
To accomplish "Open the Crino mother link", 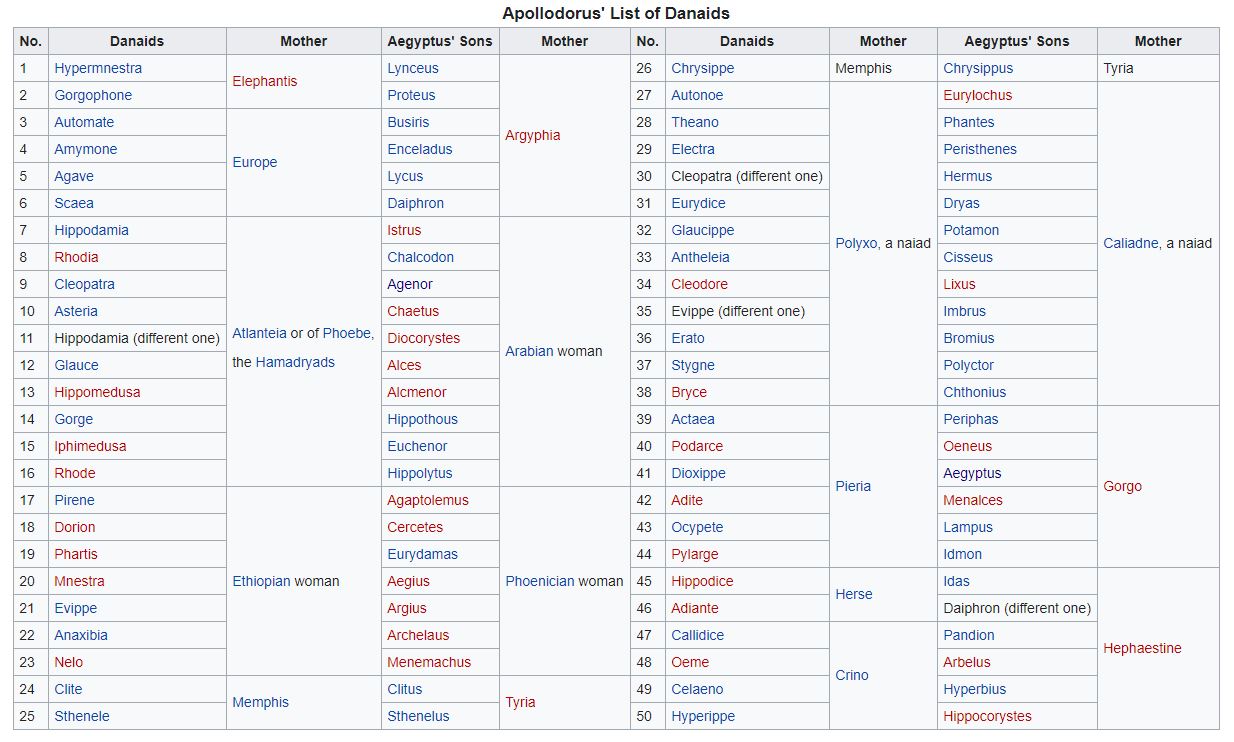I will click(852, 675).
